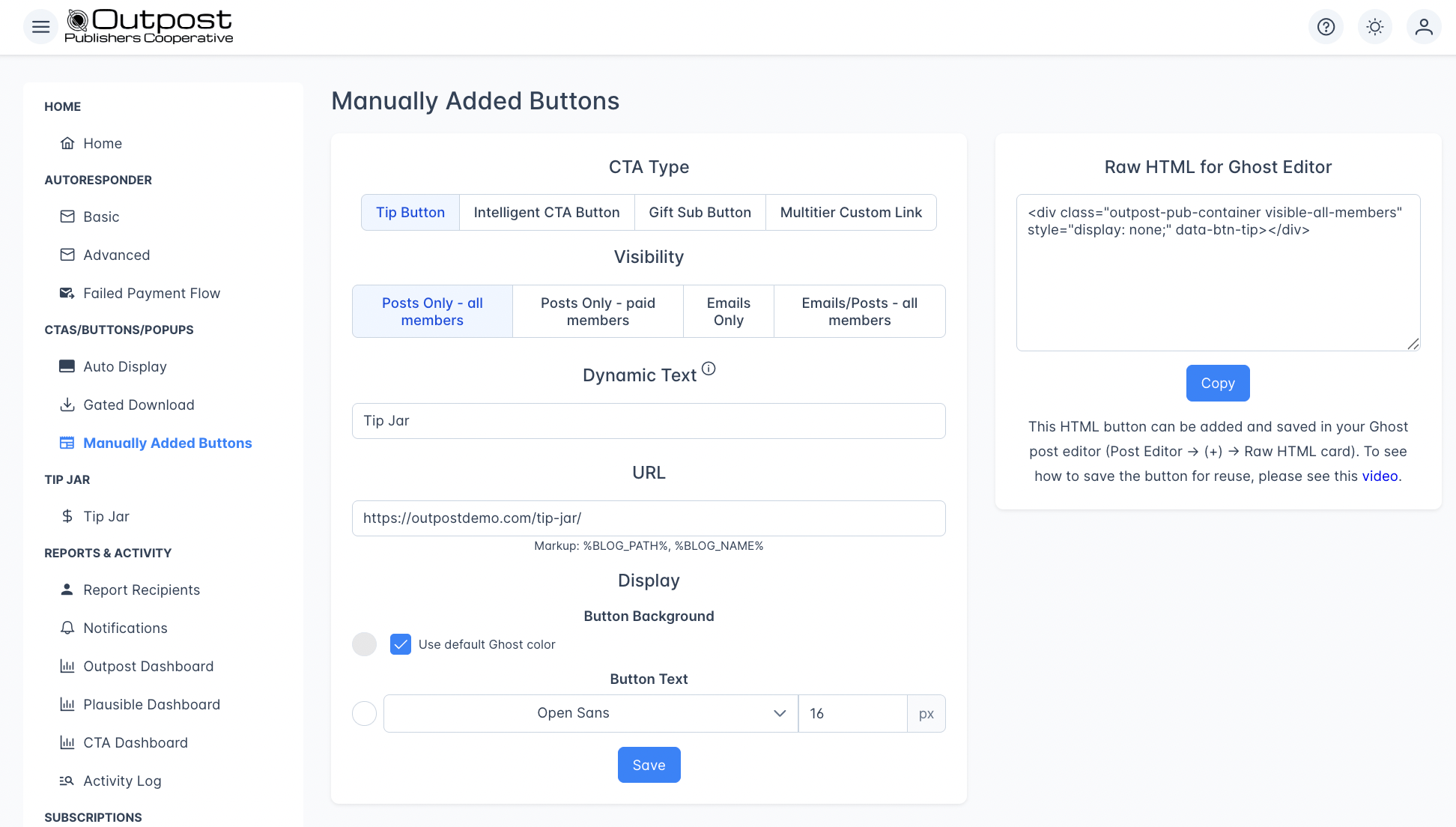The height and width of the screenshot is (827, 1456).
Task: Click the Activity Log search icon
Action: [x=67, y=781]
